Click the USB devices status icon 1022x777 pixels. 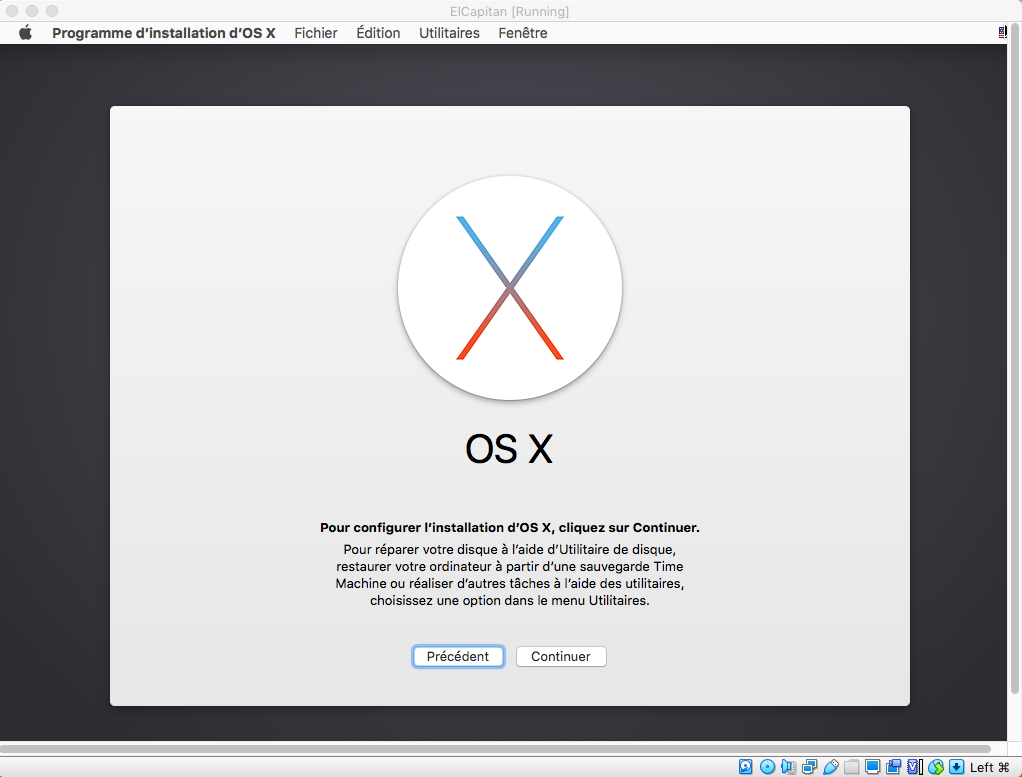830,767
